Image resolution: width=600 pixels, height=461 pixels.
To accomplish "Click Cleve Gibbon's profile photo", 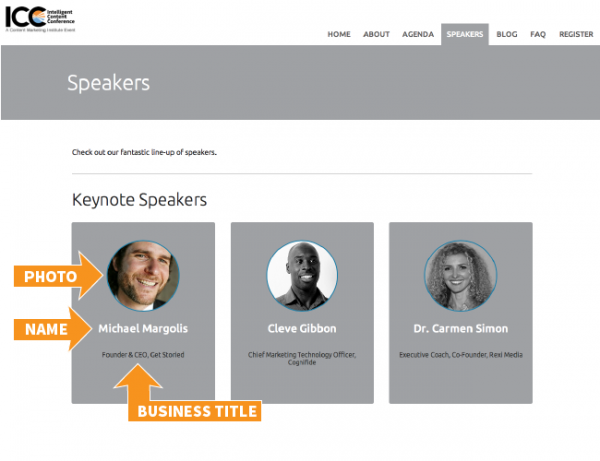I will click(x=302, y=275).
